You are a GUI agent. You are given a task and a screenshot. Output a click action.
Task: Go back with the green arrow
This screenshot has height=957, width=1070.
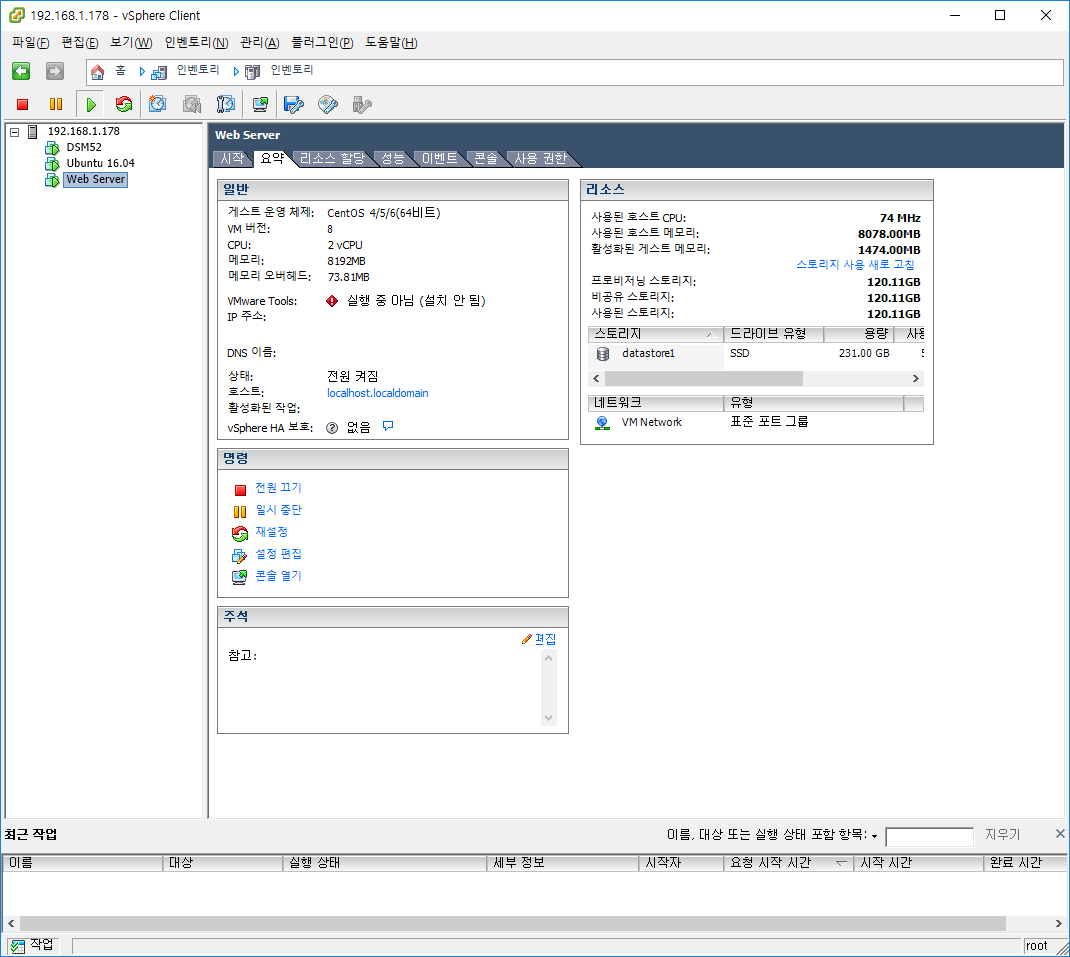21,71
